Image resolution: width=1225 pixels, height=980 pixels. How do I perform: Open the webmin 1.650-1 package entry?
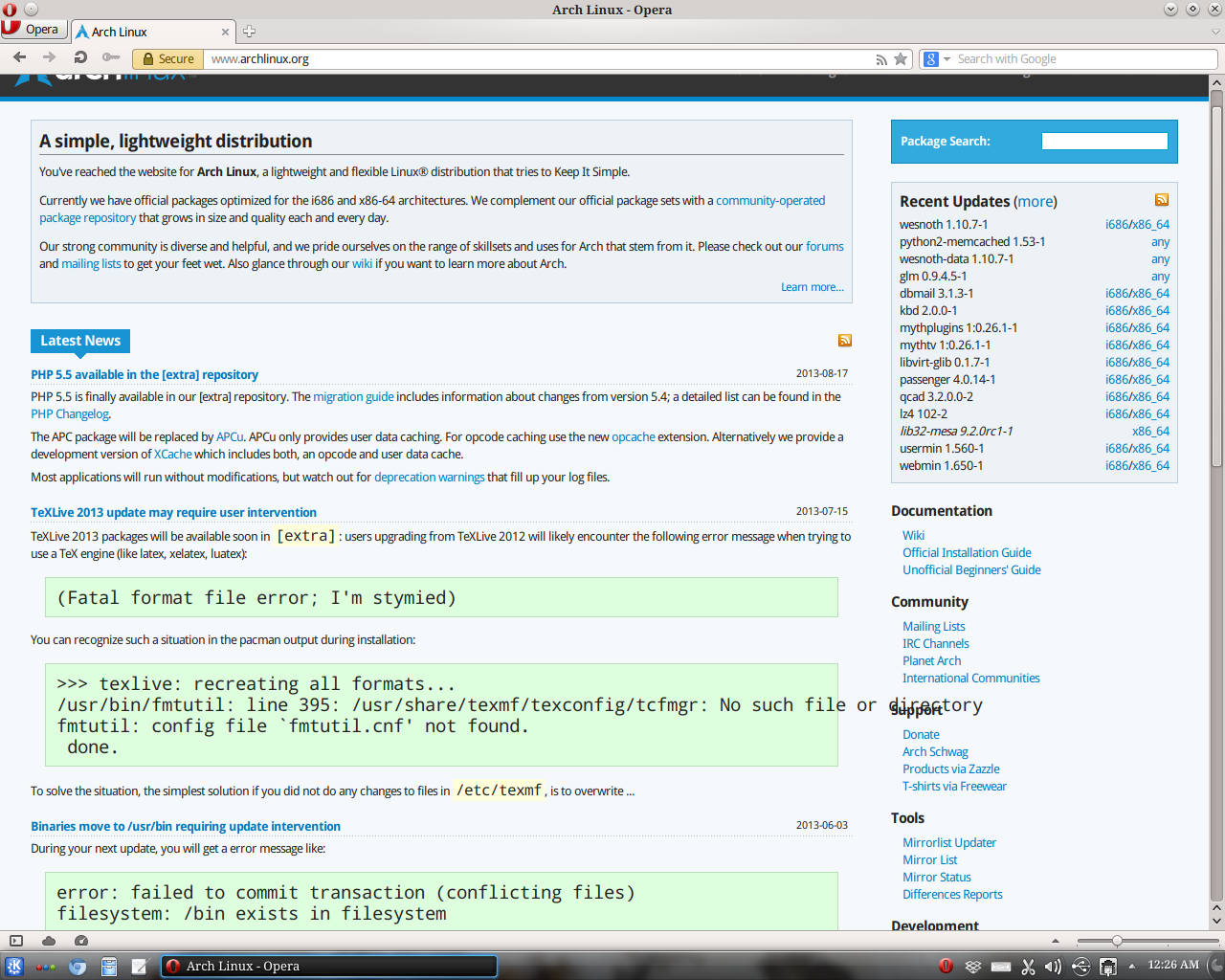[941, 465]
